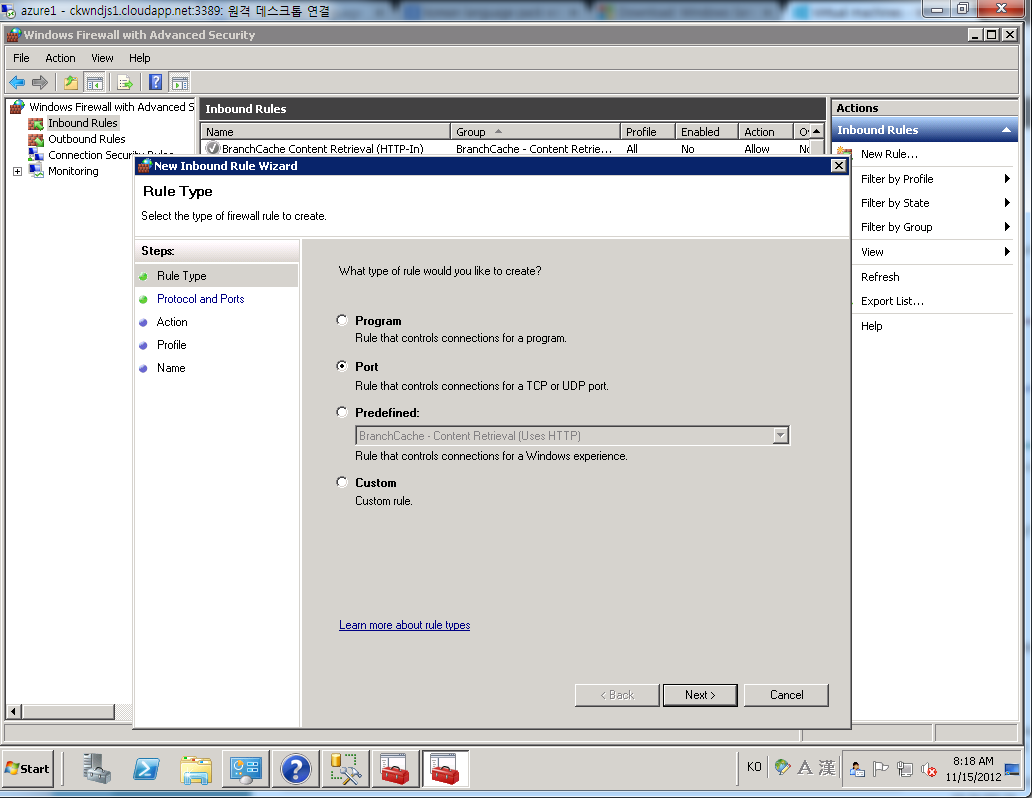Switch to first red toolbox taskbar window
Viewport: 1032px width, 798px height.
395,768
